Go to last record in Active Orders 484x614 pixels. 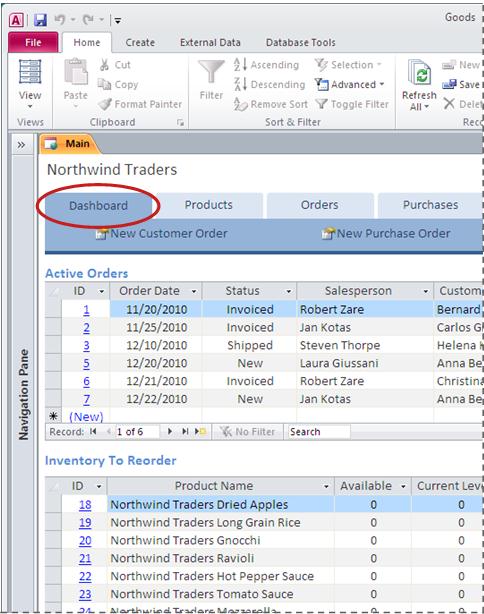(x=185, y=432)
